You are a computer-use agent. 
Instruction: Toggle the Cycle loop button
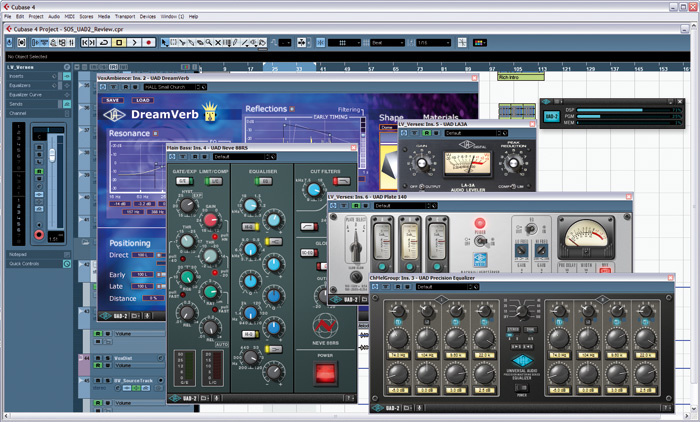click(105, 43)
